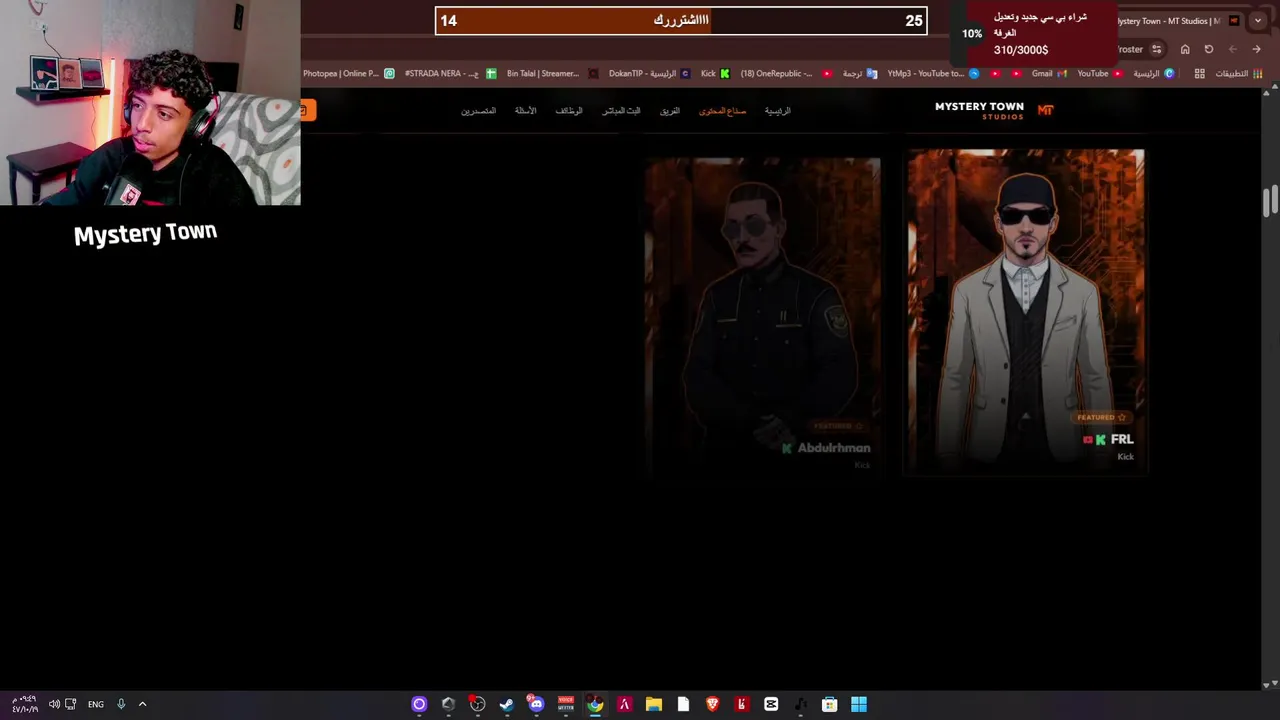Click FRL's Kick channel icon
This screenshot has width=1280, height=720.
point(1101,439)
